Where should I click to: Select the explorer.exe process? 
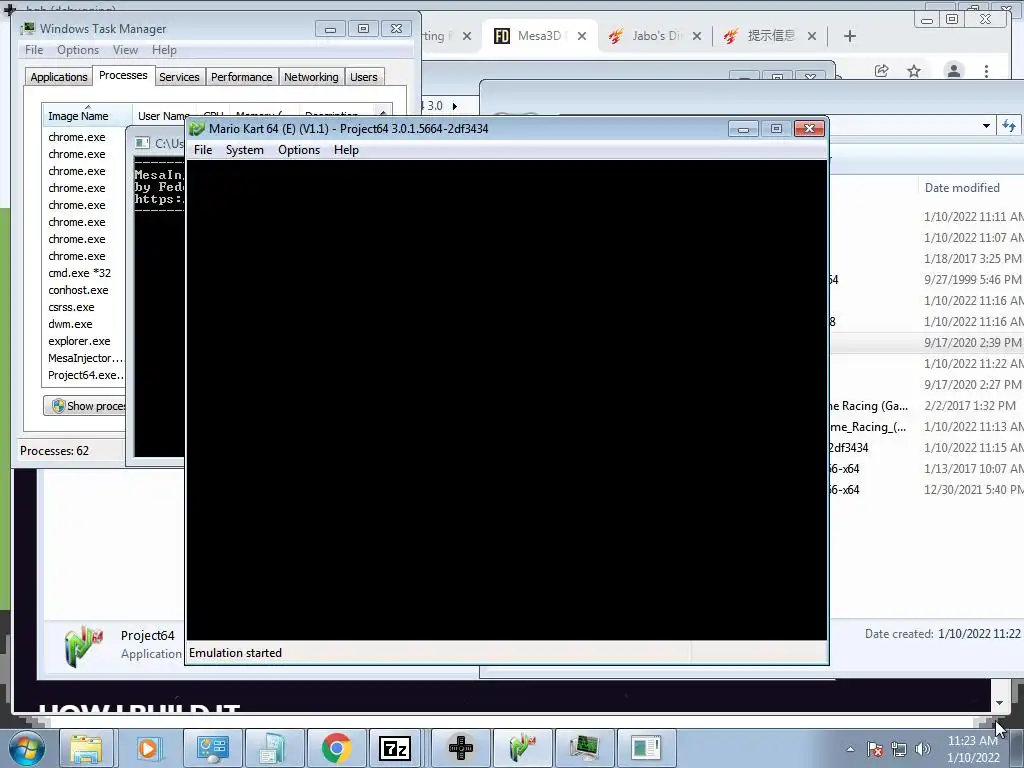(79, 341)
